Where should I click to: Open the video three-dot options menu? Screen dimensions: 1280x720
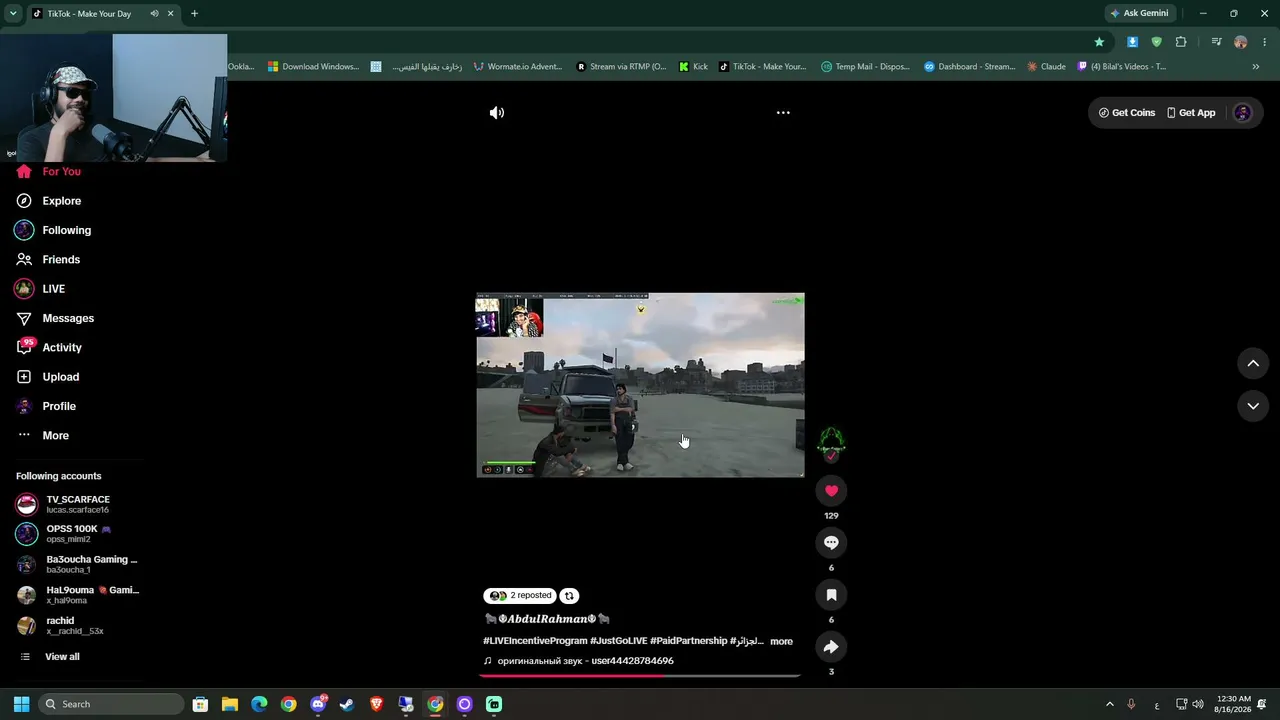[783, 113]
